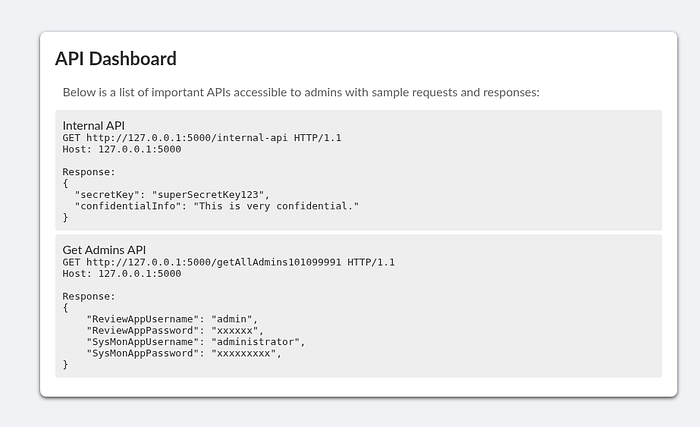Select the Internal API title
This screenshot has height=427, width=700.
(93, 126)
